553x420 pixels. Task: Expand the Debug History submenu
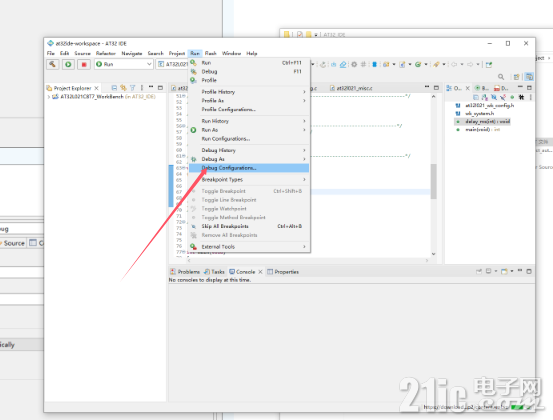pos(249,150)
